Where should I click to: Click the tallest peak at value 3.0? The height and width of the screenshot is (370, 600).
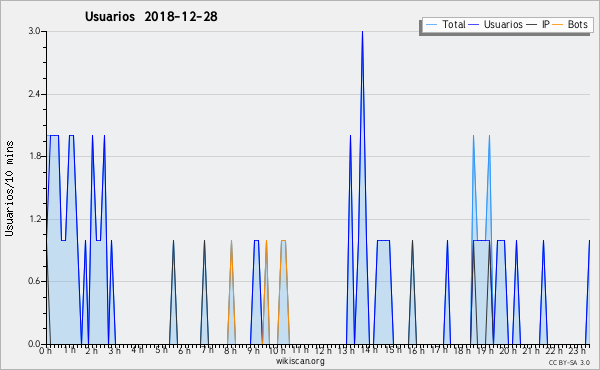pyautogui.click(x=362, y=32)
